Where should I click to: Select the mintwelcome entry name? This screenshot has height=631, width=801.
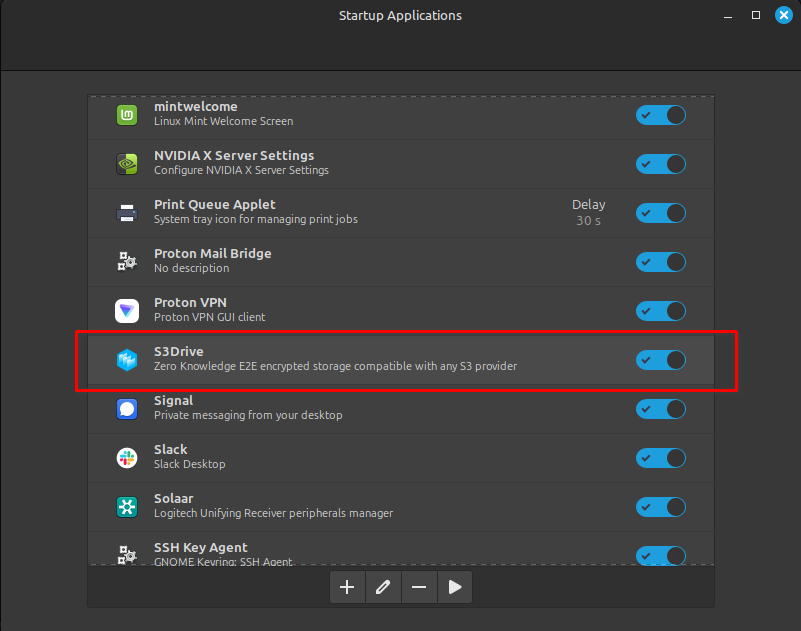196,106
